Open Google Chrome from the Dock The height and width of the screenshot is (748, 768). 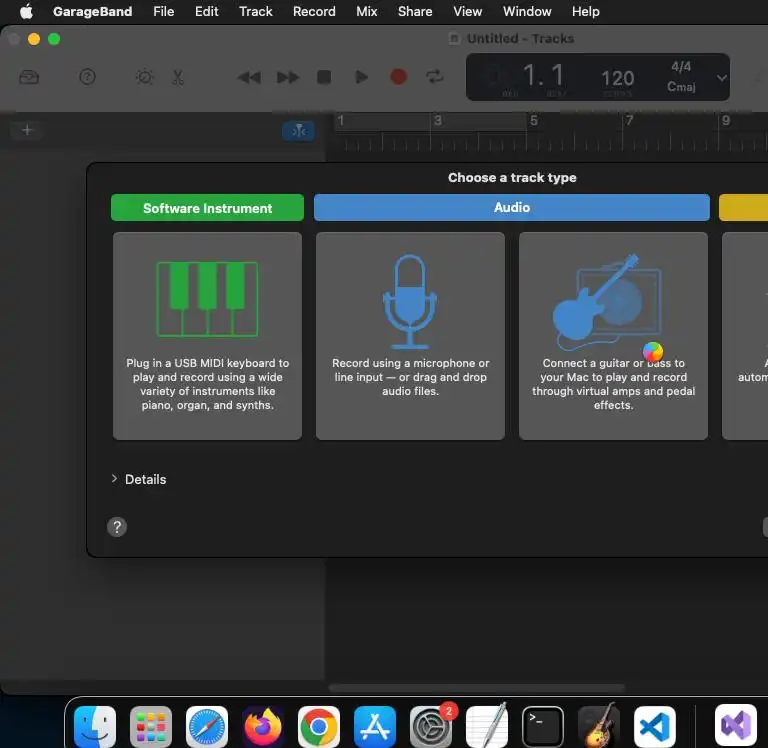[x=319, y=727]
